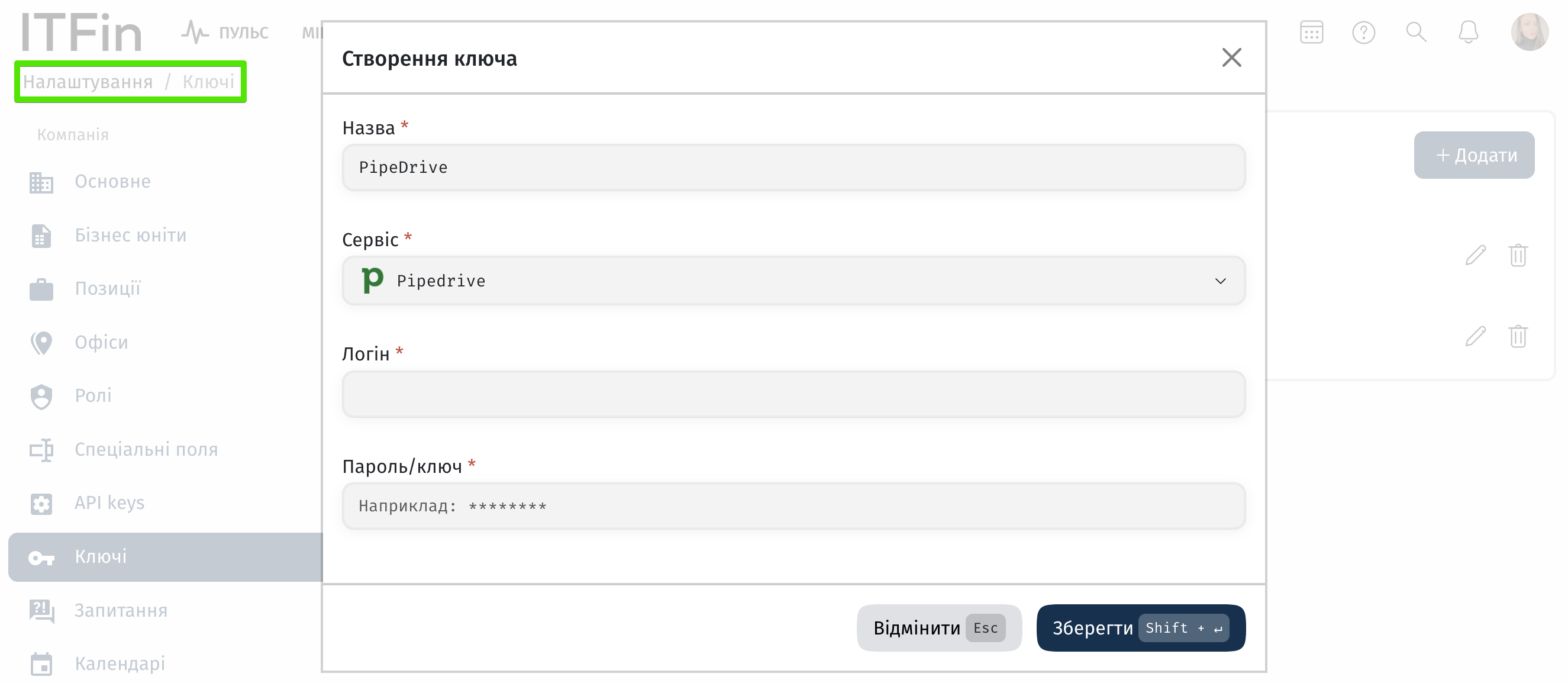
Task: Click the second row's trash delete icon
Action: click(x=1518, y=336)
